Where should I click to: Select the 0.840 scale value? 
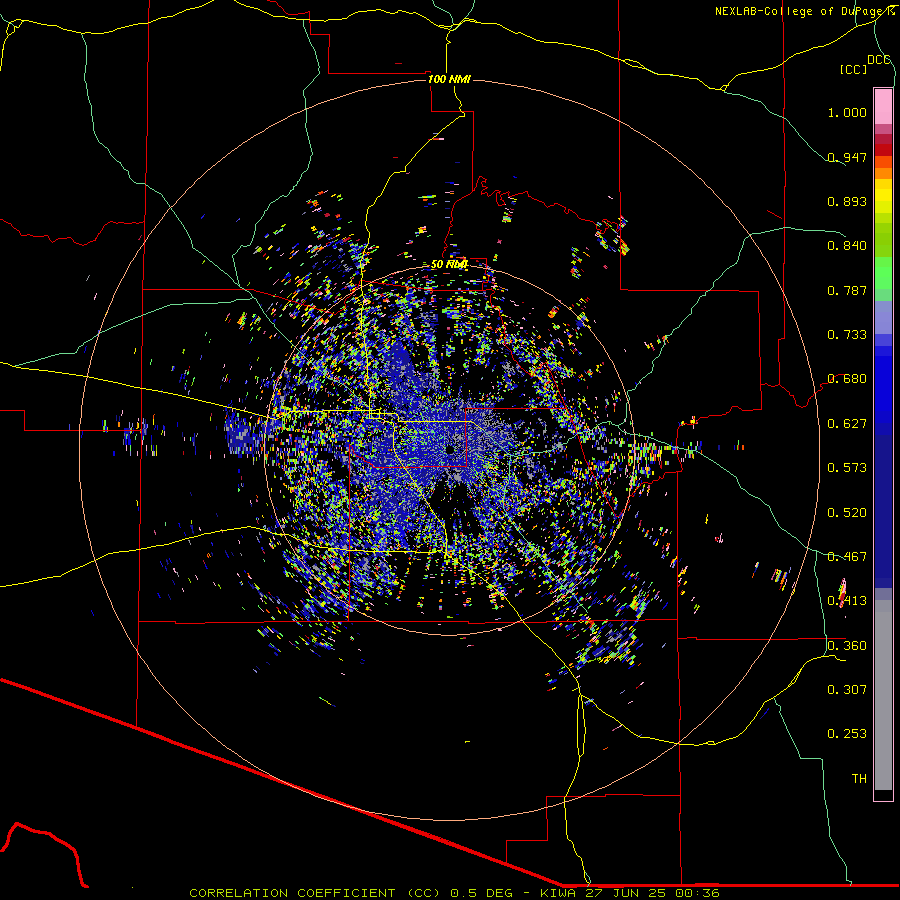coord(847,246)
